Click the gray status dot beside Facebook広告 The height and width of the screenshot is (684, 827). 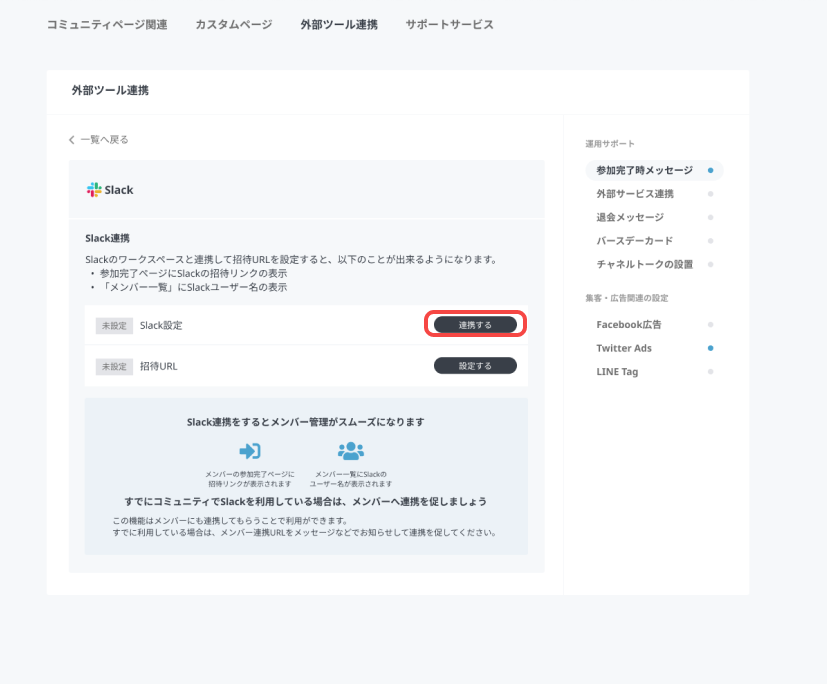710,325
